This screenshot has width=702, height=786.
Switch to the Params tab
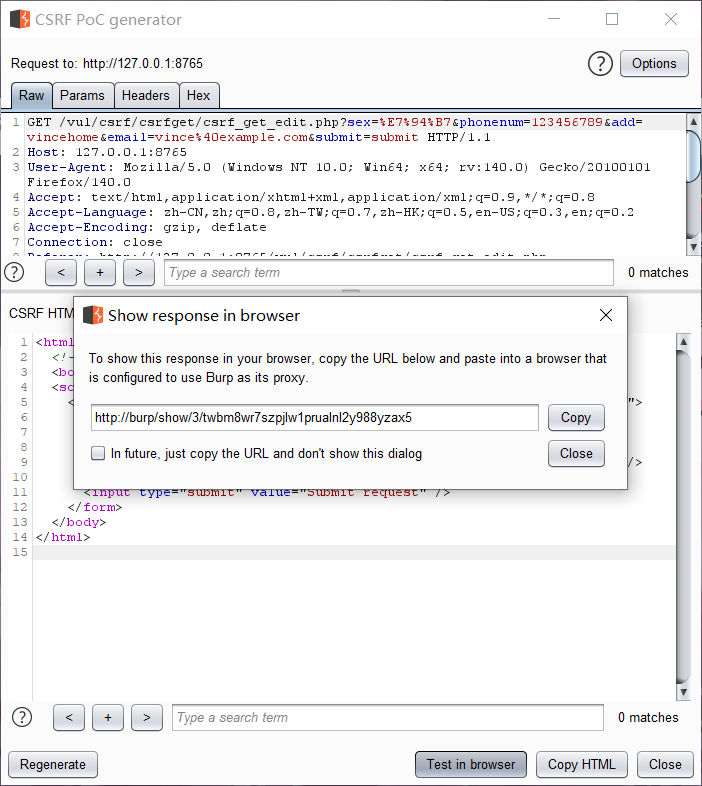pyautogui.click(x=82, y=95)
